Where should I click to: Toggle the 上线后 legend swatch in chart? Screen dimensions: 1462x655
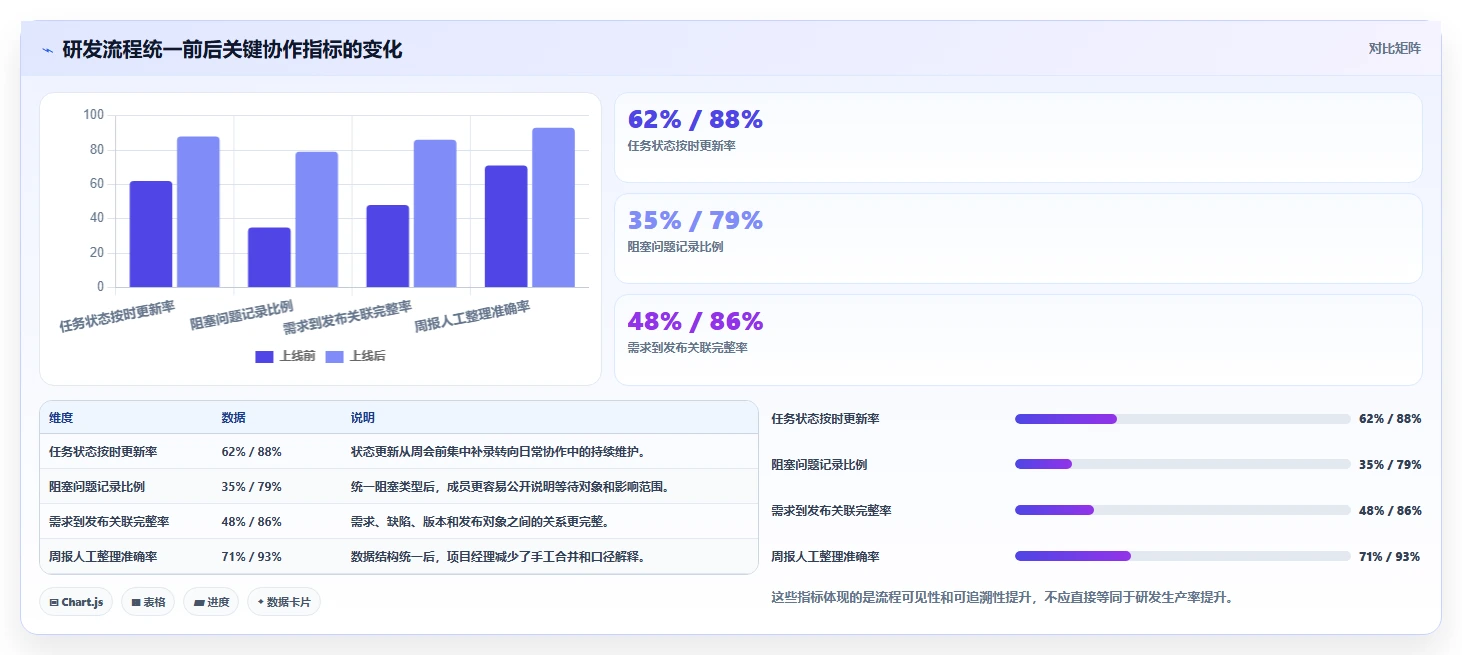pos(335,357)
